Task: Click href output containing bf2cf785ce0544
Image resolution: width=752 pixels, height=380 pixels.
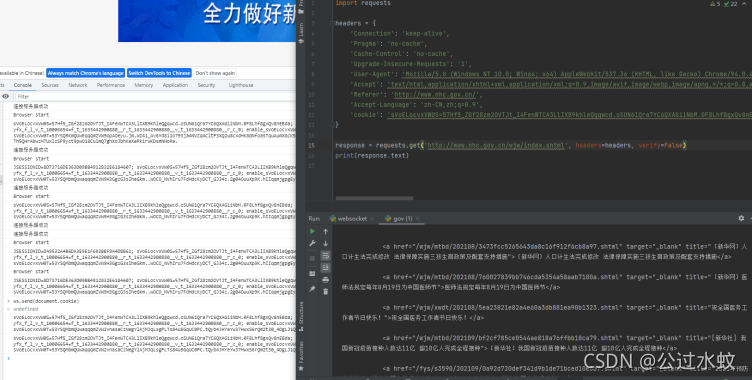Action: coord(544,343)
